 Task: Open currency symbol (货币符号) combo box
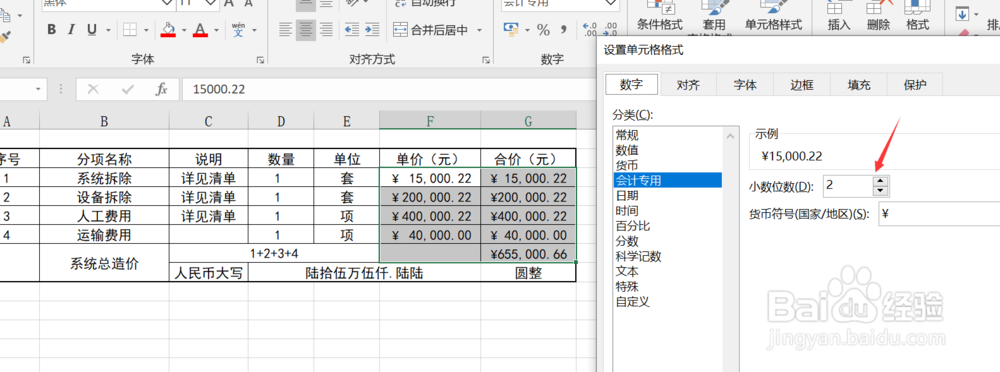[x=939, y=214]
